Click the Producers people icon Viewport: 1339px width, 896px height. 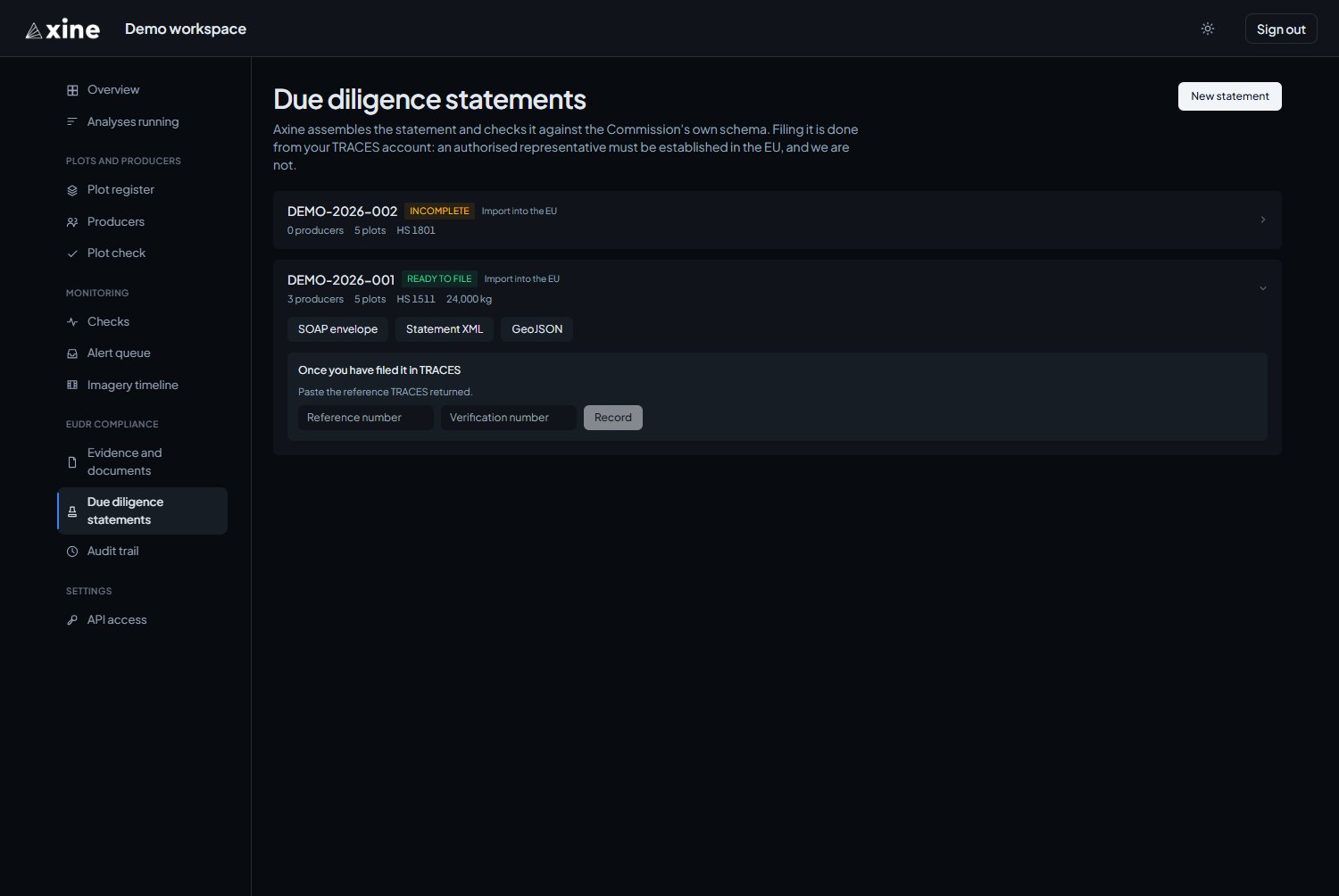(72, 222)
